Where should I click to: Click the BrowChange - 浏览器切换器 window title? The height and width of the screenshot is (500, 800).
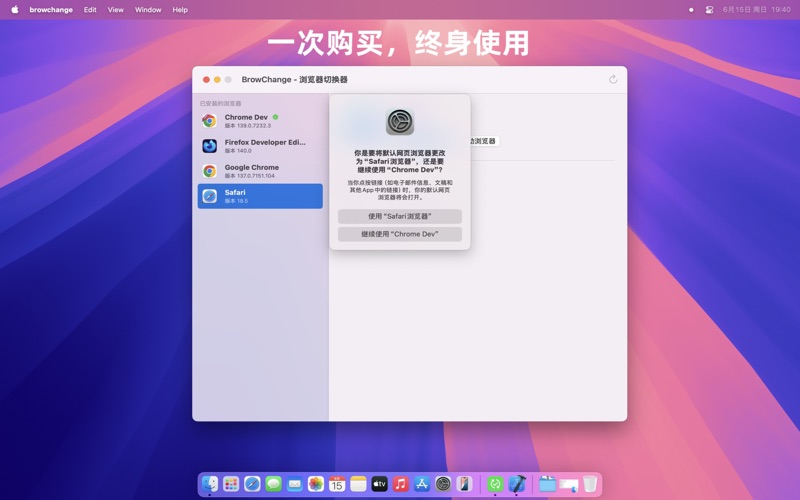tap(294, 80)
